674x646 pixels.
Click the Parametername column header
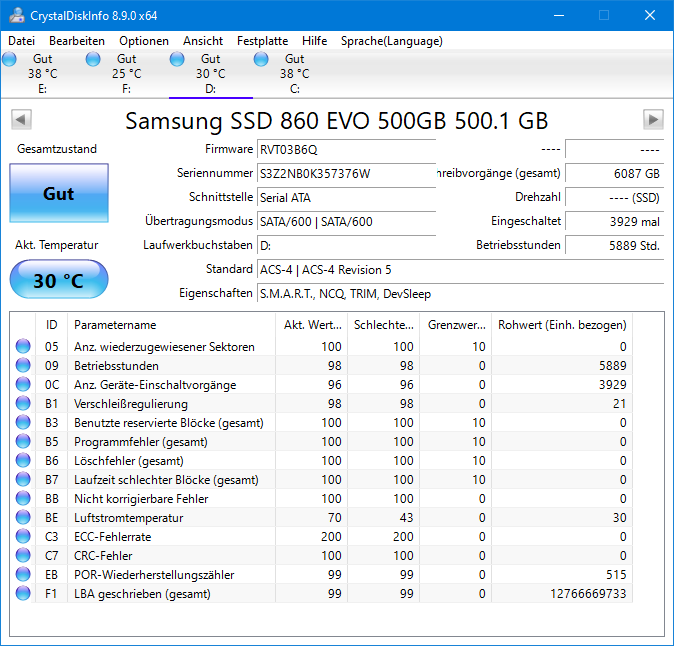(x=172, y=325)
